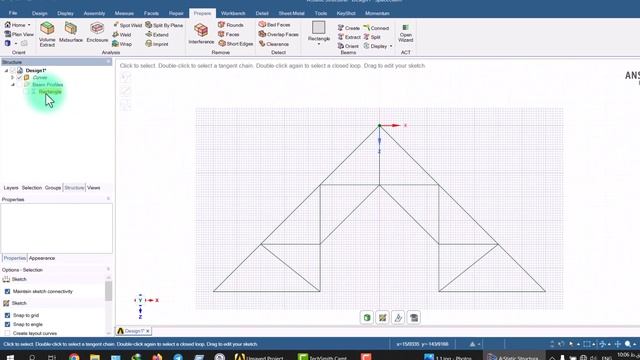Select the Rectangle item in Structure tree
The height and width of the screenshot is (360, 640).
[x=50, y=92]
